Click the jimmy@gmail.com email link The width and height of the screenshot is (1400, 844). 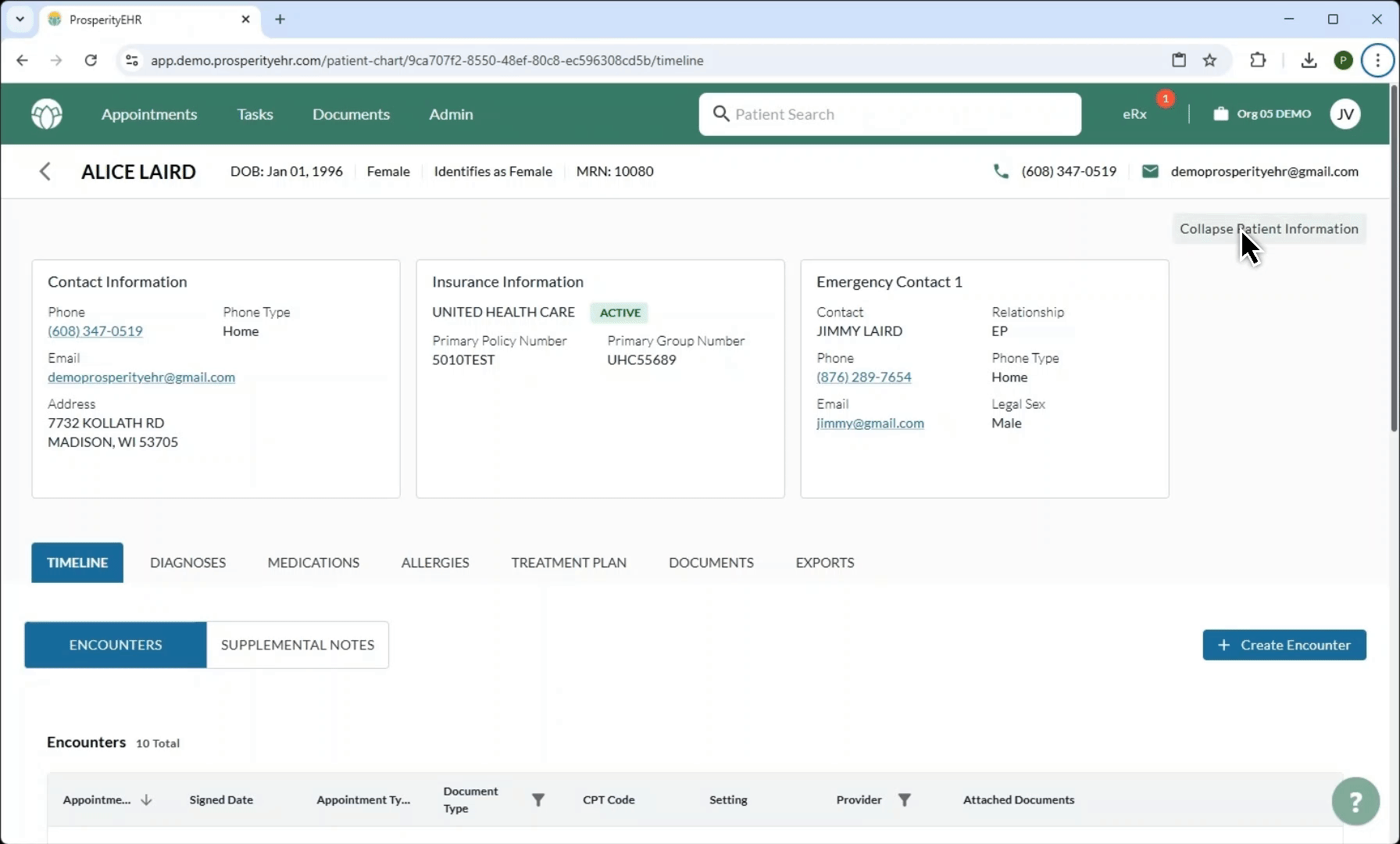(x=870, y=423)
